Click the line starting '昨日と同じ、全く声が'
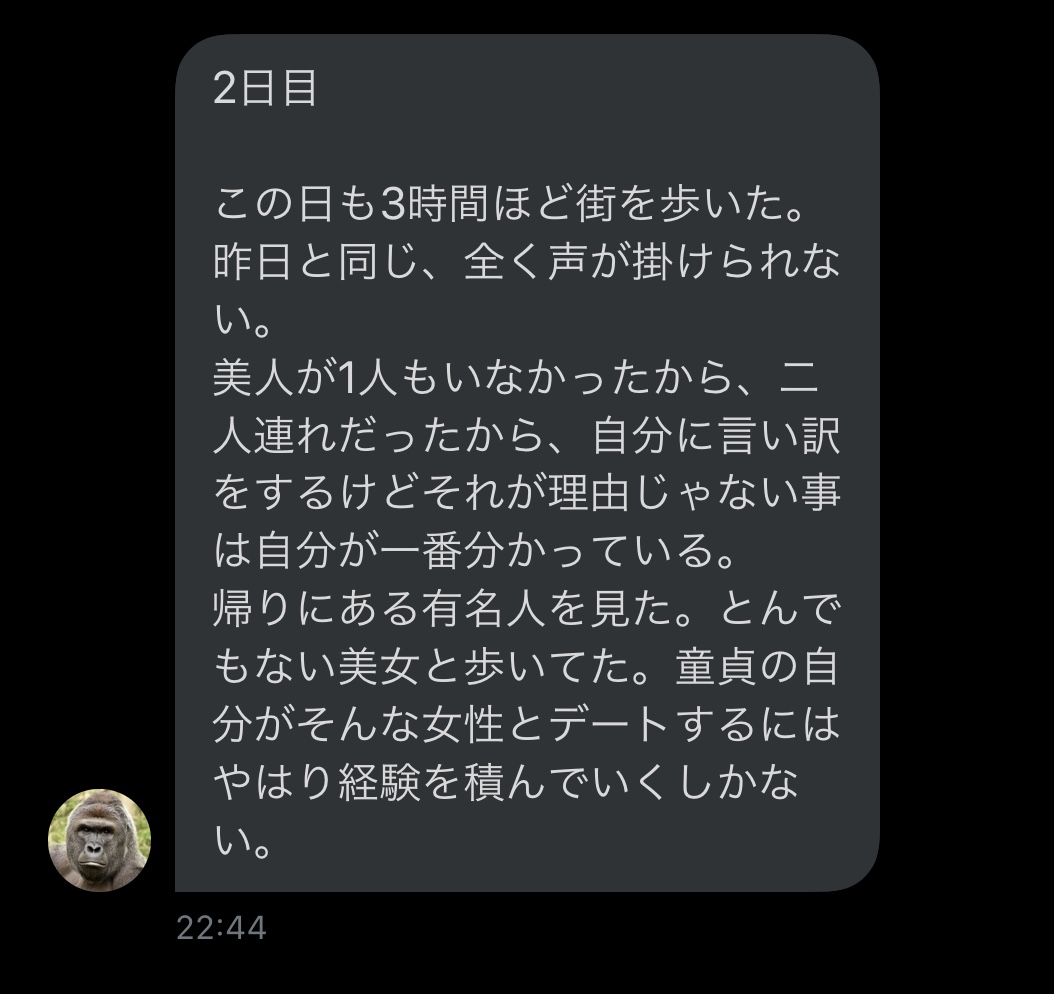The height and width of the screenshot is (994, 1054). 527,261
